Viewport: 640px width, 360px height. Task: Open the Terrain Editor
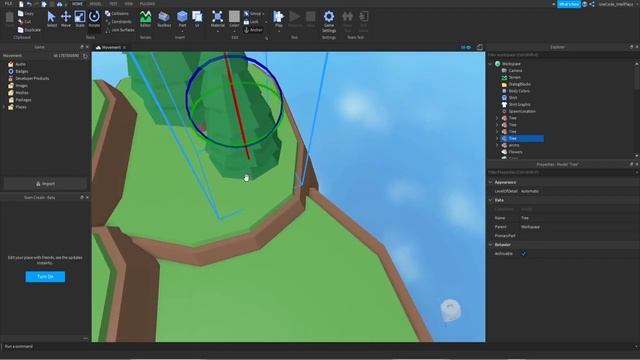(x=145, y=19)
